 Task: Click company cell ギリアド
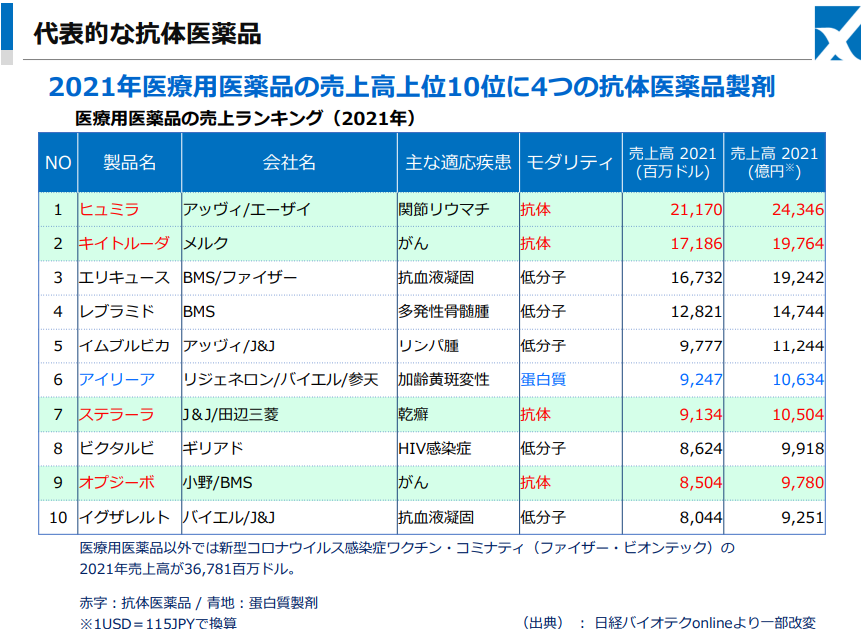click(x=213, y=448)
